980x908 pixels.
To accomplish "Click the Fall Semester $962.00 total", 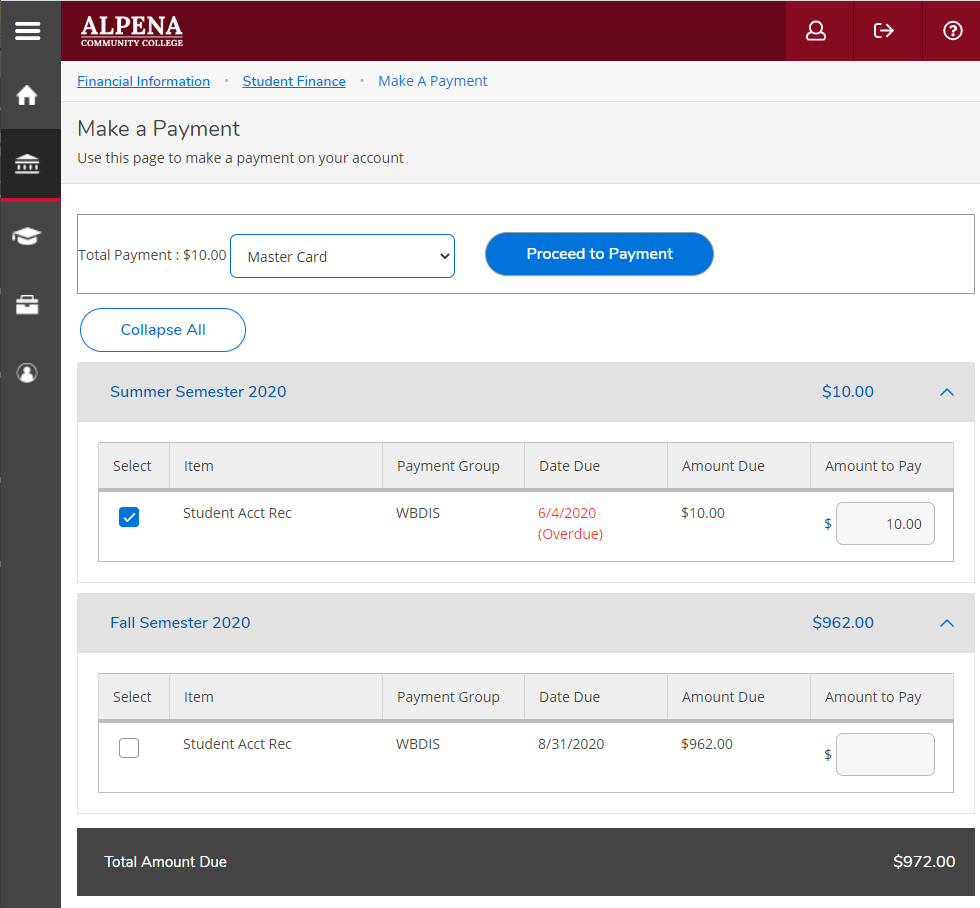I will click(x=842, y=623).
